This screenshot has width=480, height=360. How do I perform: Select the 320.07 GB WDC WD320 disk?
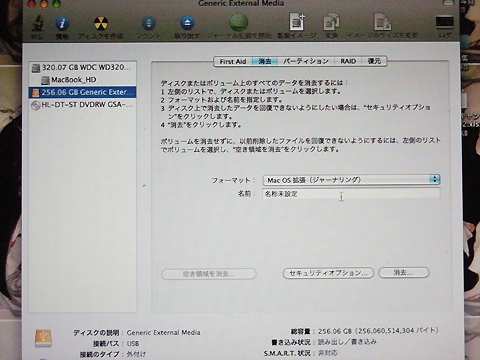[x=82, y=67]
